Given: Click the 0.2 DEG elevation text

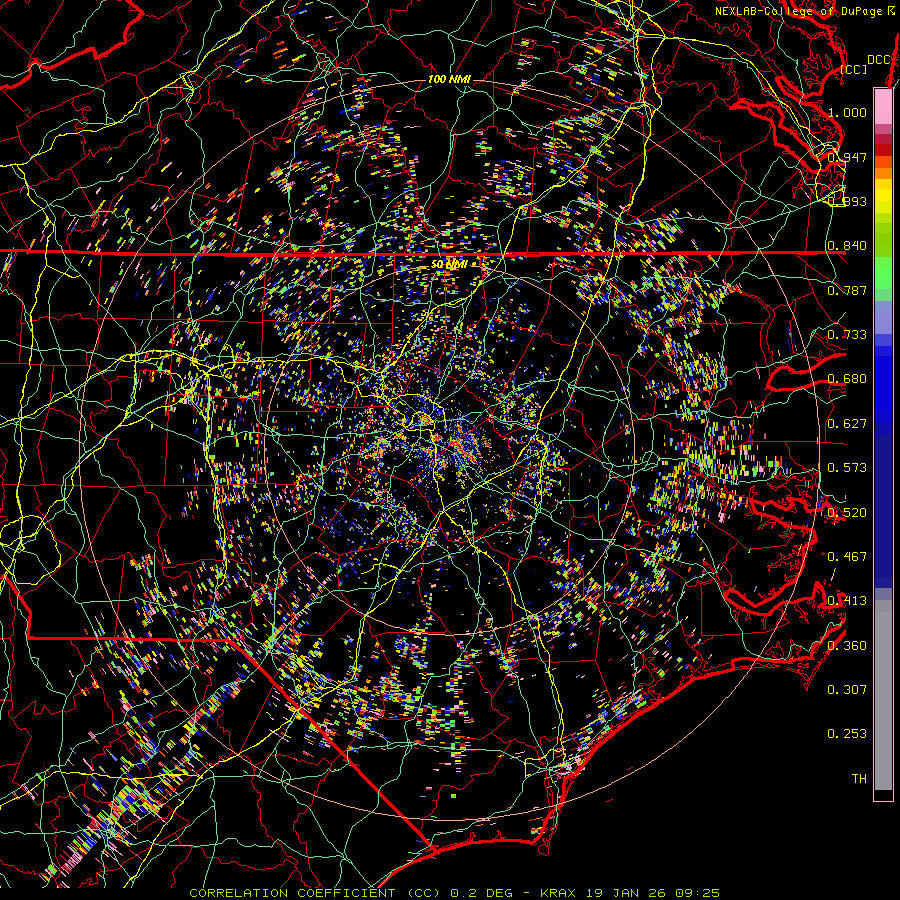Looking at the screenshot, I should coord(483,893).
